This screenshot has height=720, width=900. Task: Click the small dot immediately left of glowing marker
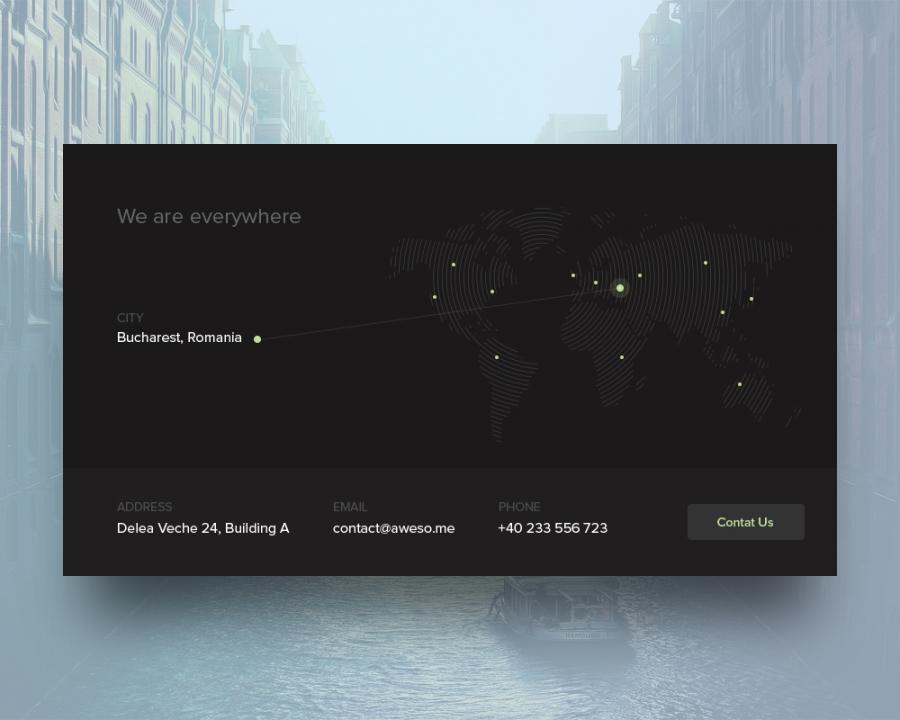pos(596,282)
